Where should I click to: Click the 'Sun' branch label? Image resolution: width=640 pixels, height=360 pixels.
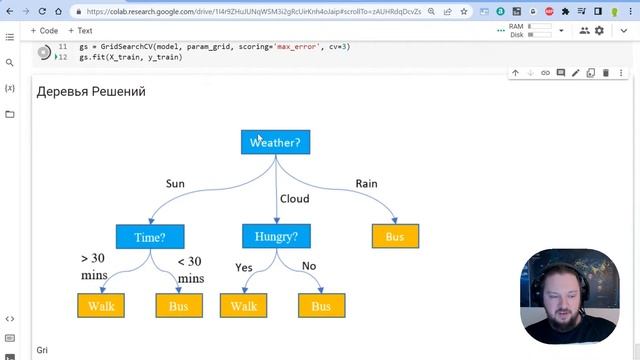(x=175, y=184)
